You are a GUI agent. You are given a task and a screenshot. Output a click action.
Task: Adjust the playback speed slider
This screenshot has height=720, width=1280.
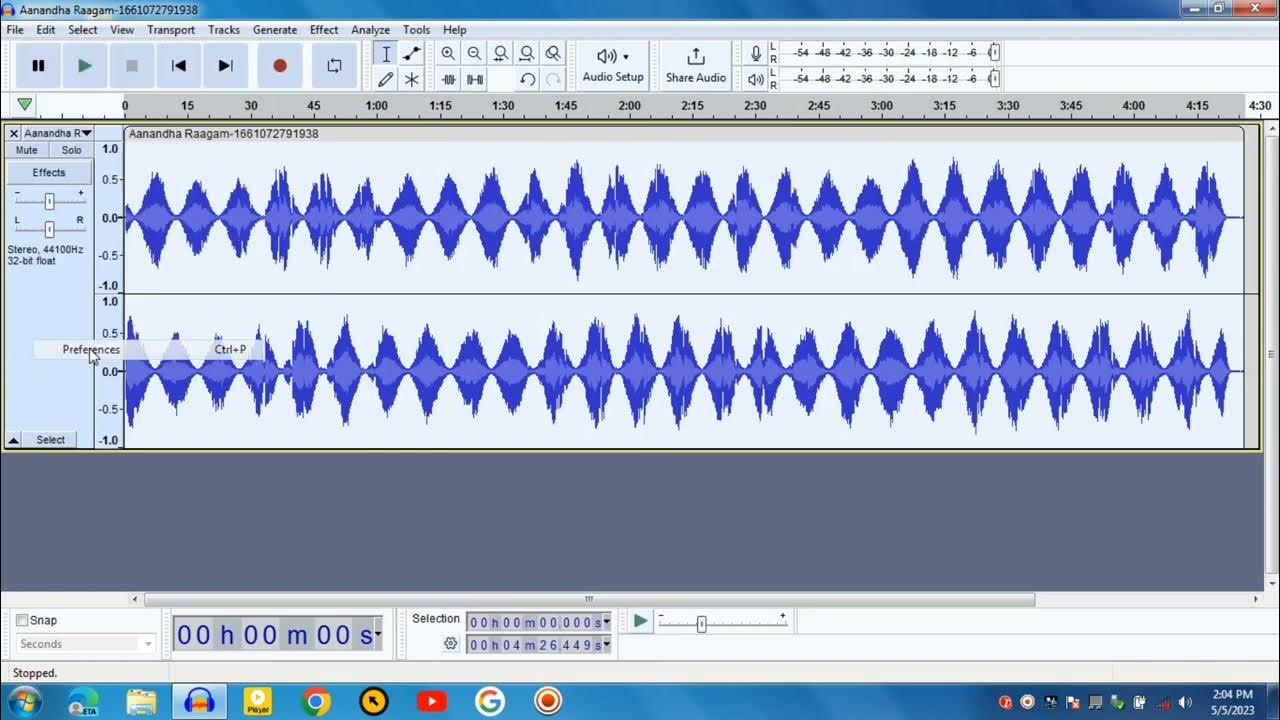click(x=701, y=623)
